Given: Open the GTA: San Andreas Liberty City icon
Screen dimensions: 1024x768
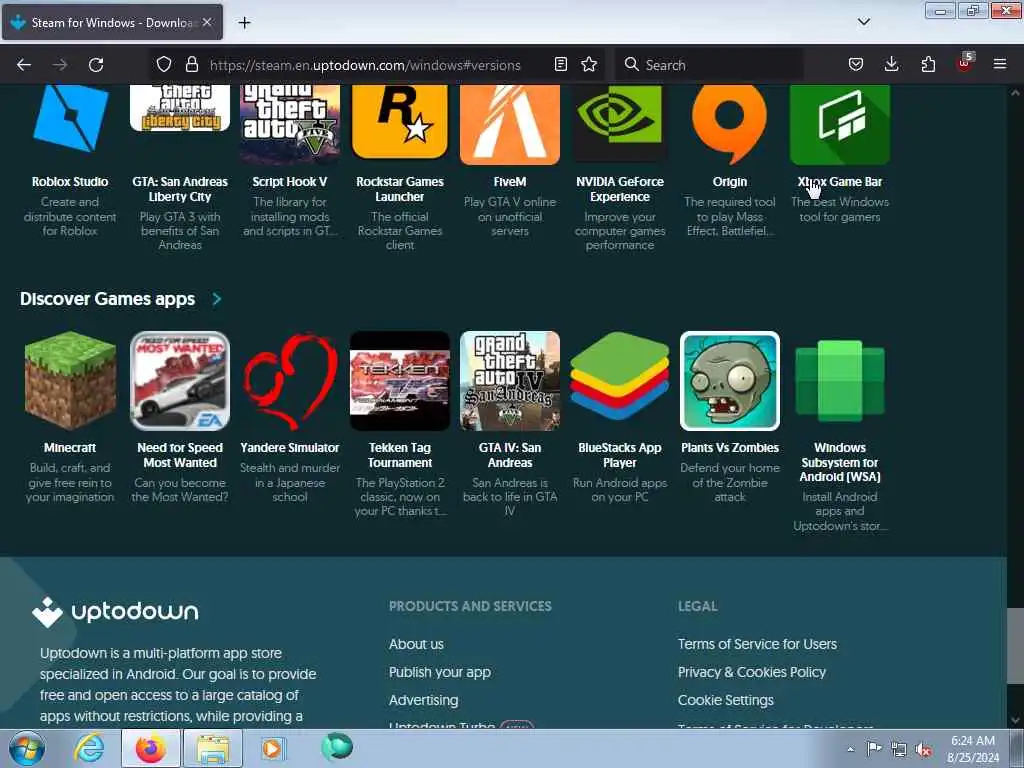Looking at the screenshot, I should (x=180, y=108).
